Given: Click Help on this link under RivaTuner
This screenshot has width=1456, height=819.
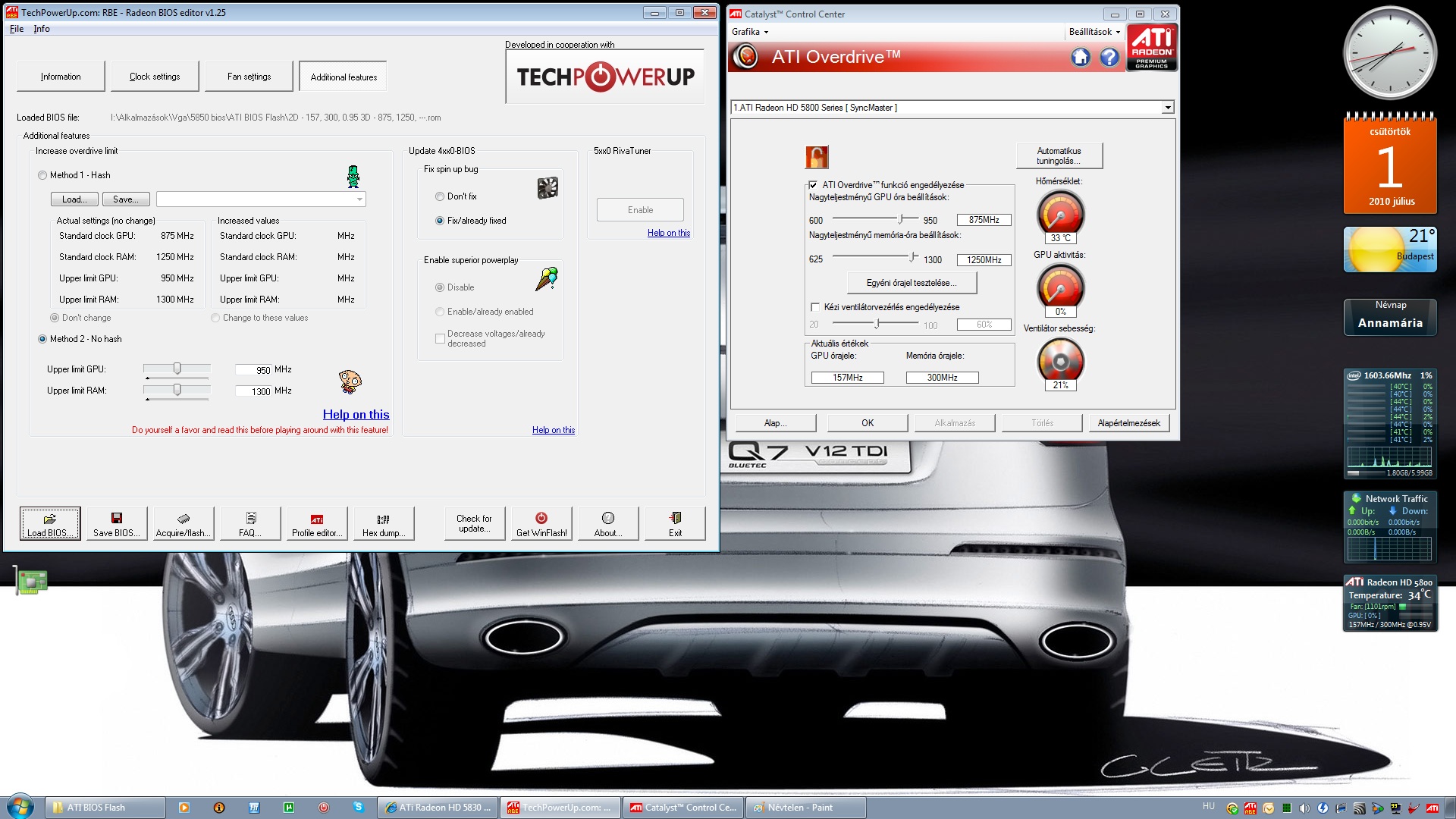Looking at the screenshot, I should [x=668, y=233].
